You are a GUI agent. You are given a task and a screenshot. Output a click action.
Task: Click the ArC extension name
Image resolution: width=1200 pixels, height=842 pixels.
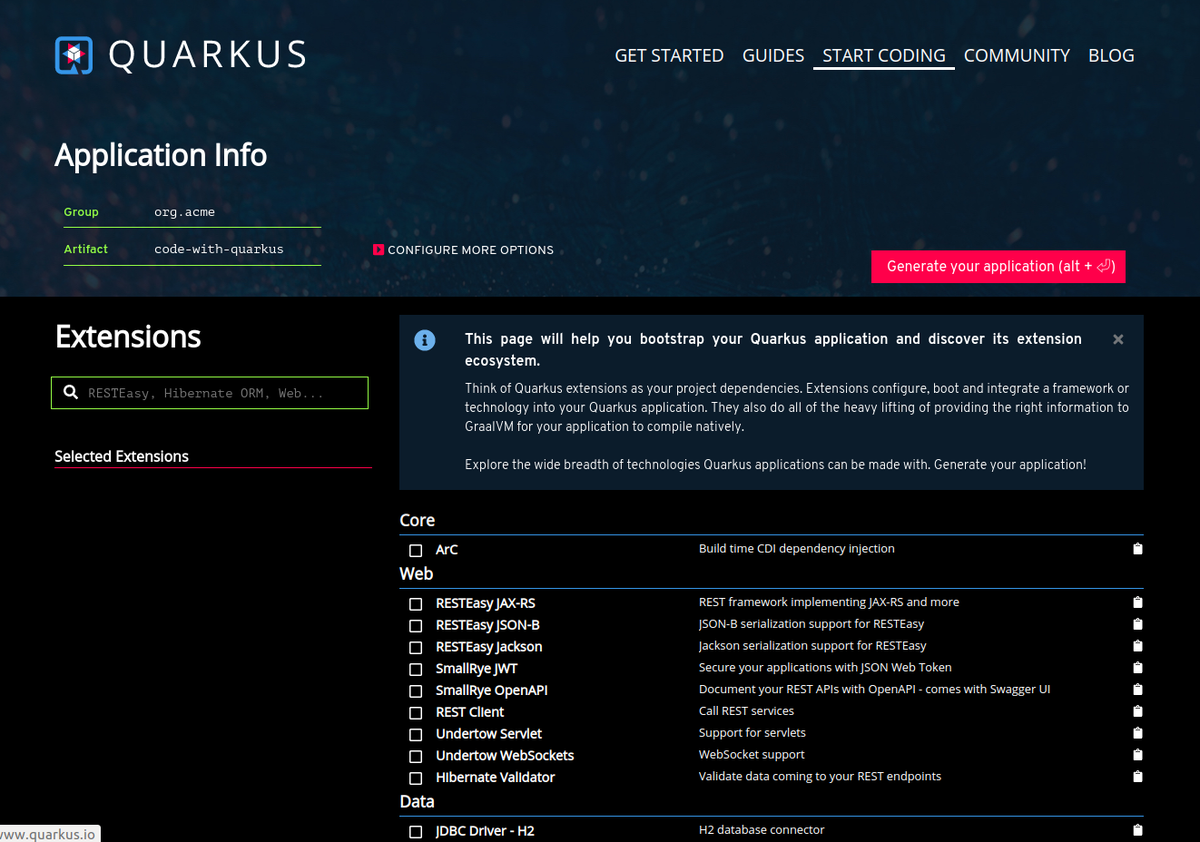click(447, 550)
